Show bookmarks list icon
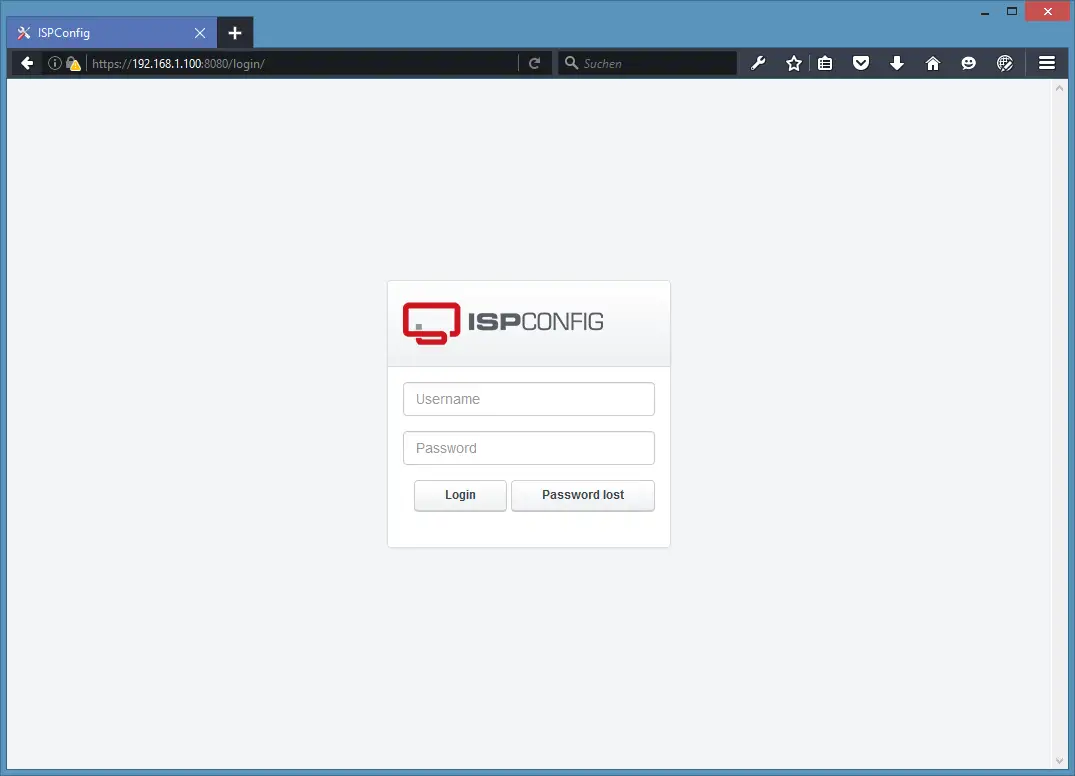Screen dimensions: 1075x776 coord(825,63)
